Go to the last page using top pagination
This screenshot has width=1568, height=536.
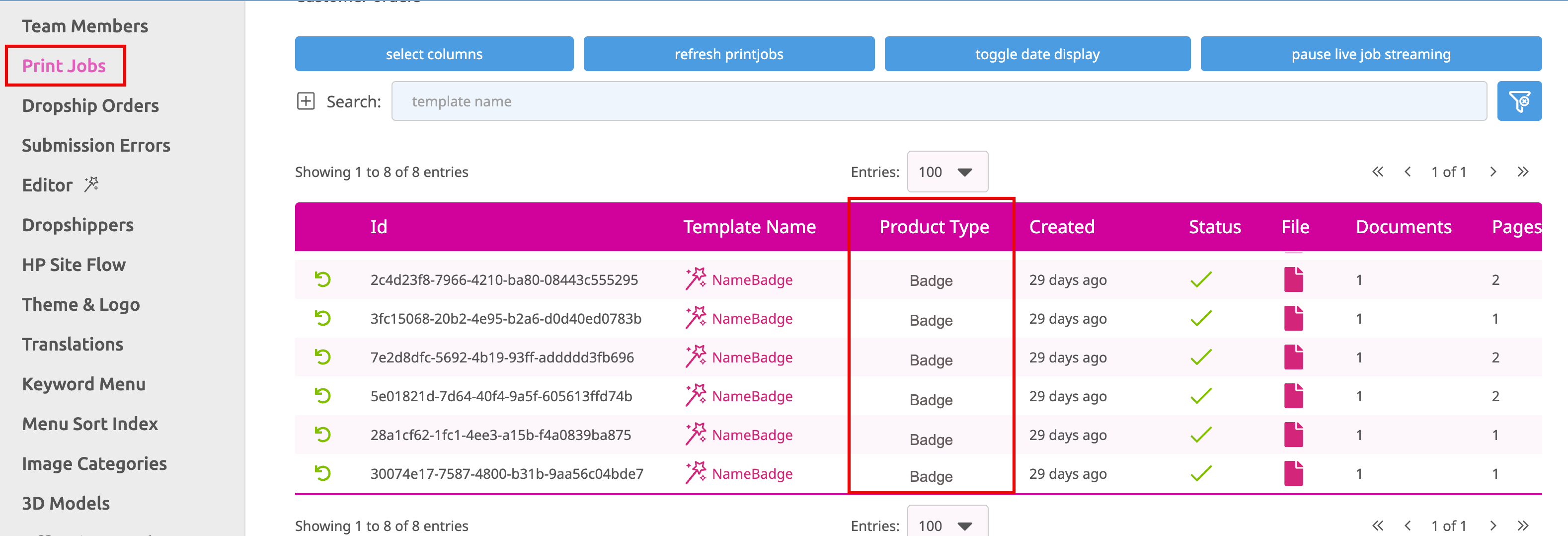point(1522,172)
